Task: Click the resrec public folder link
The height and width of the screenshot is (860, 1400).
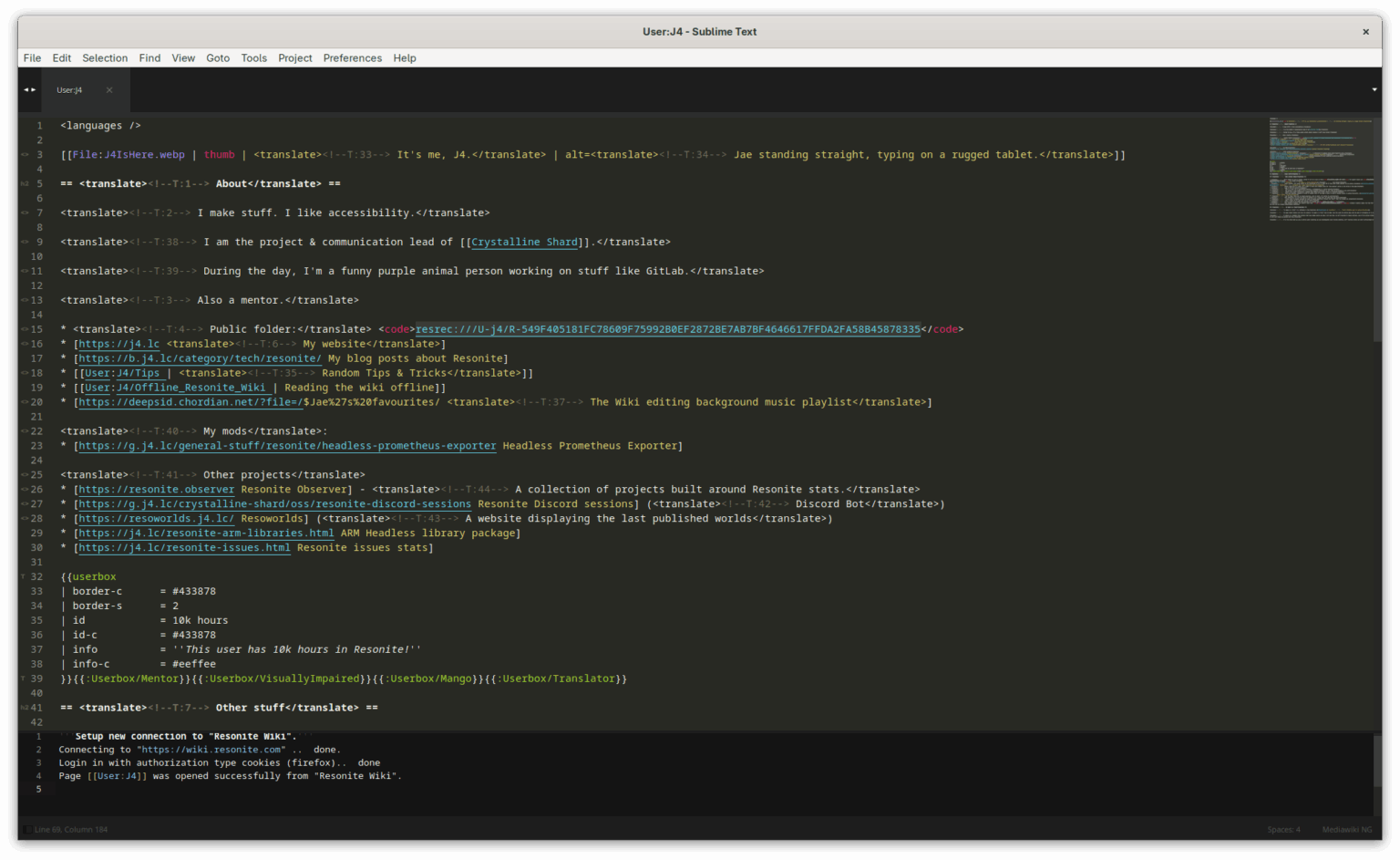Action: (668, 329)
